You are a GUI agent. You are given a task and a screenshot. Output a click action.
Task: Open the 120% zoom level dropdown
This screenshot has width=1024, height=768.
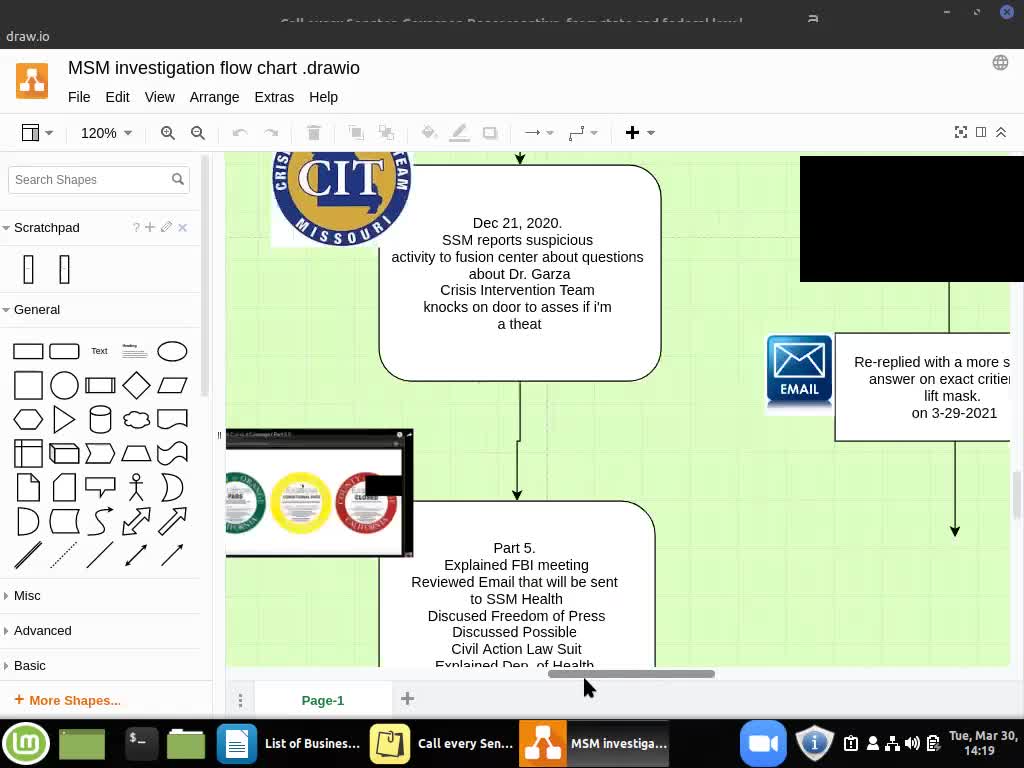tap(106, 133)
